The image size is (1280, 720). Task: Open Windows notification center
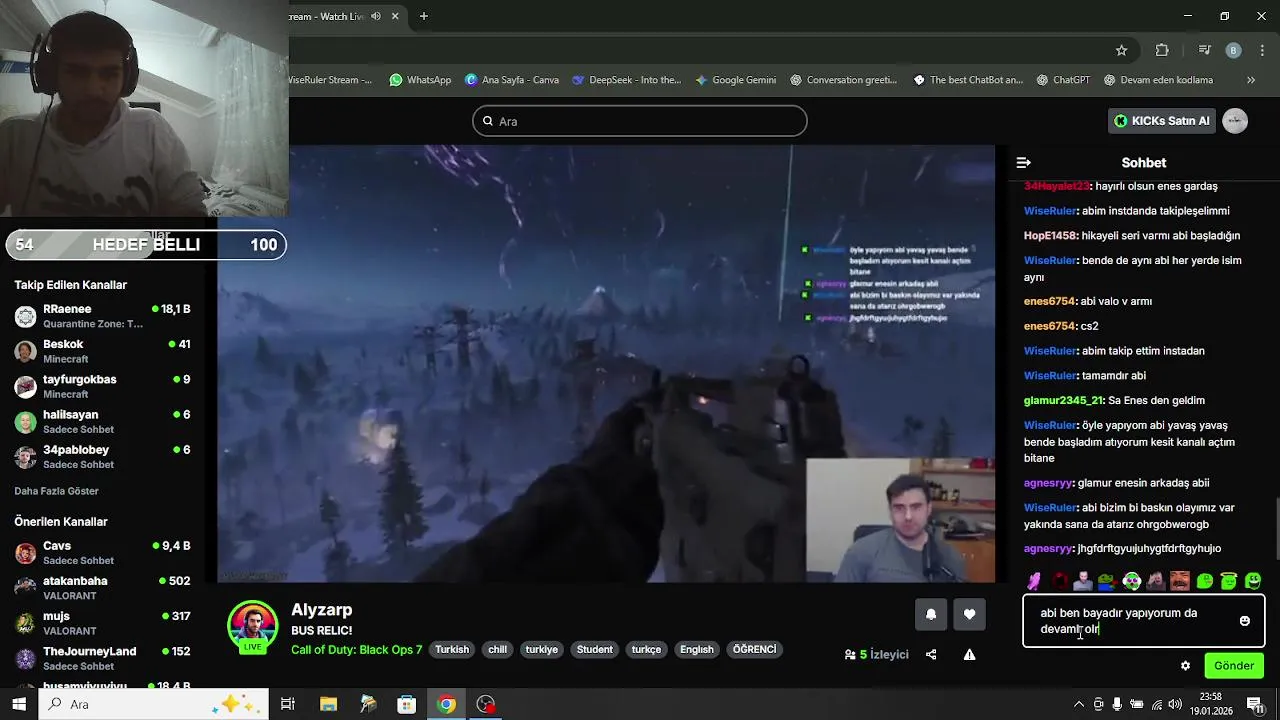tap(1254, 705)
